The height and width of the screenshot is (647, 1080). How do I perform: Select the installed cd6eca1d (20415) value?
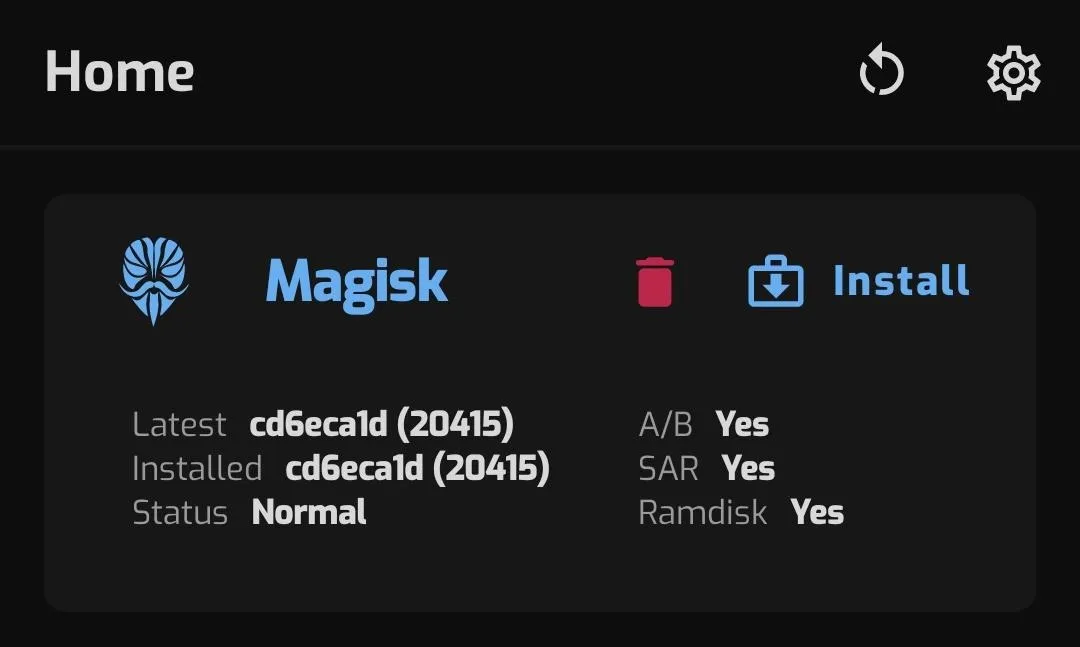[417, 469]
